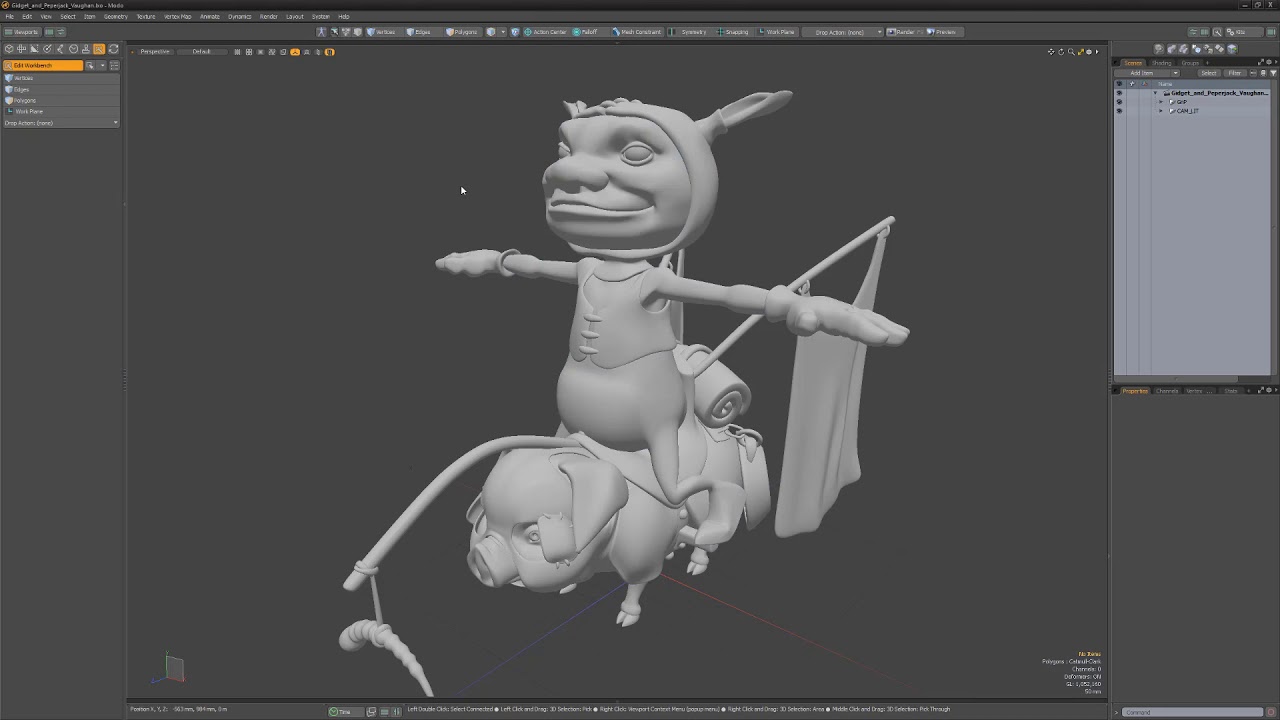
Task: Switch to the Channels tab
Action: [1167, 391]
